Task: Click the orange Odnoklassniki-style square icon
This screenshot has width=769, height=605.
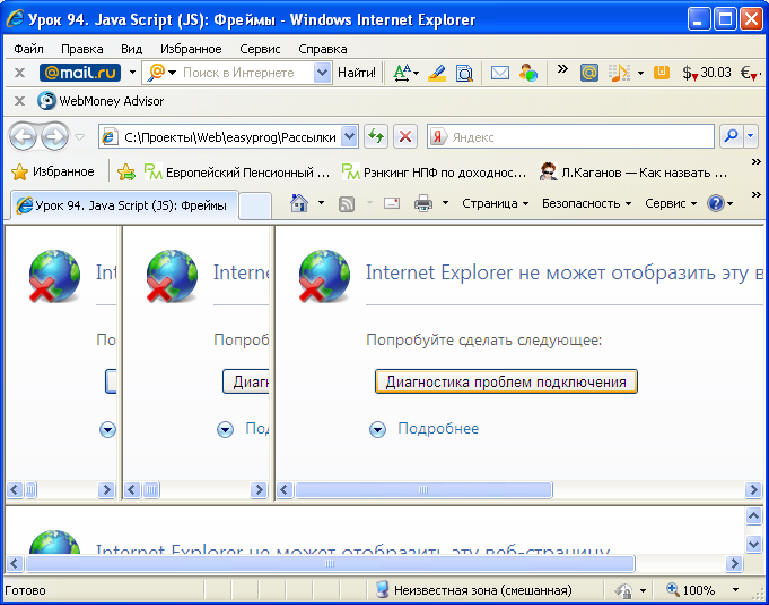Action: pyautogui.click(x=662, y=73)
